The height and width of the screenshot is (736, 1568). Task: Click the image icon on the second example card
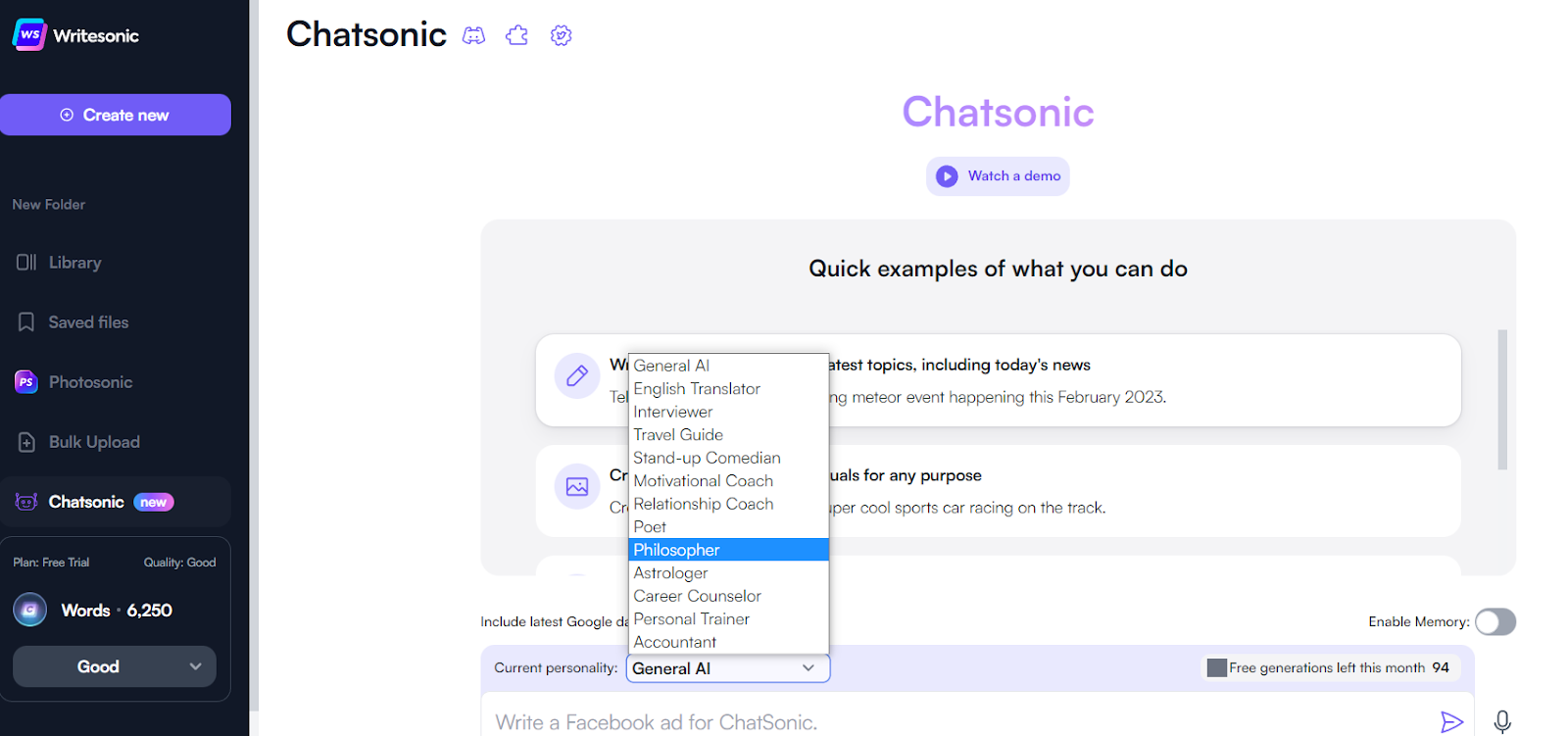point(577,486)
